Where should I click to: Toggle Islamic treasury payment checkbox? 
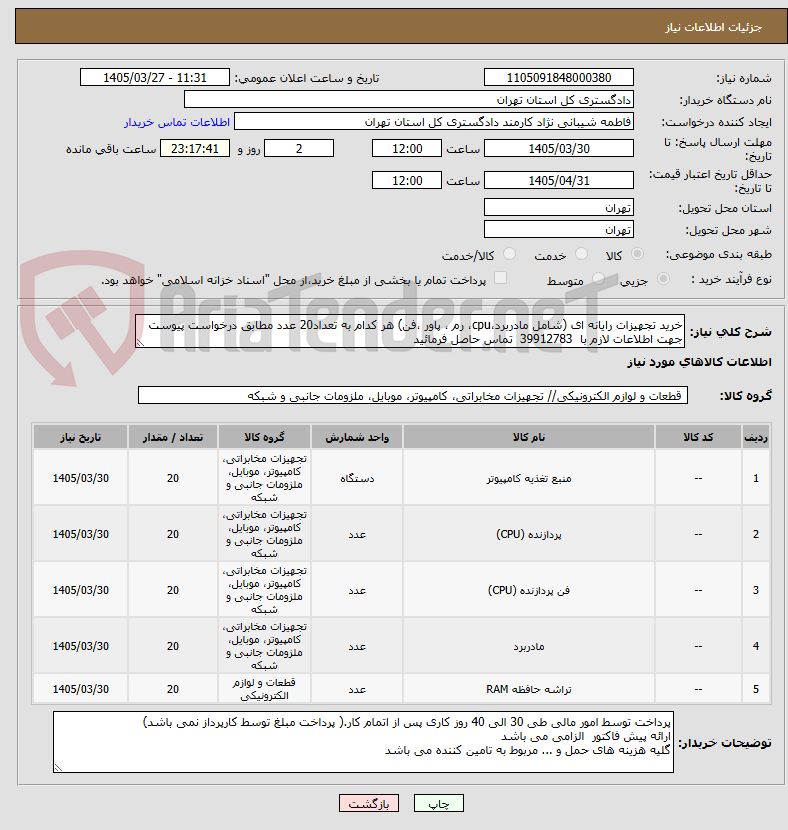pyautogui.click(x=500, y=278)
